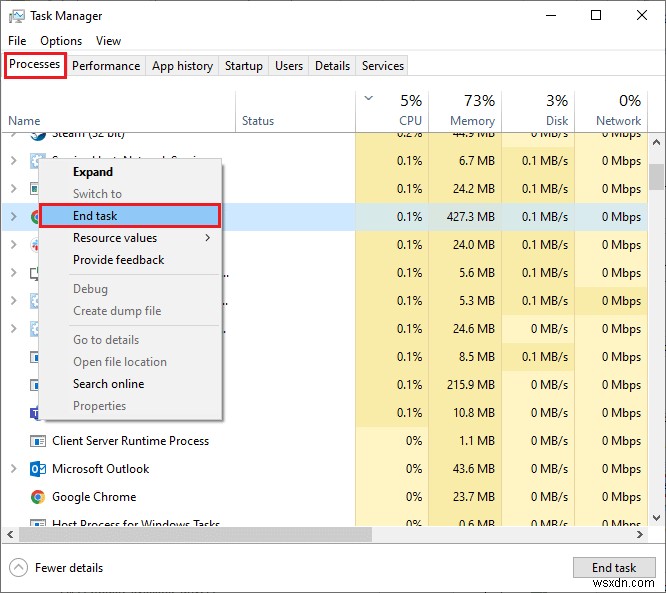The image size is (666, 593).
Task: Expand the process row using 24.0 MB
Action: pyautogui.click(x=14, y=245)
